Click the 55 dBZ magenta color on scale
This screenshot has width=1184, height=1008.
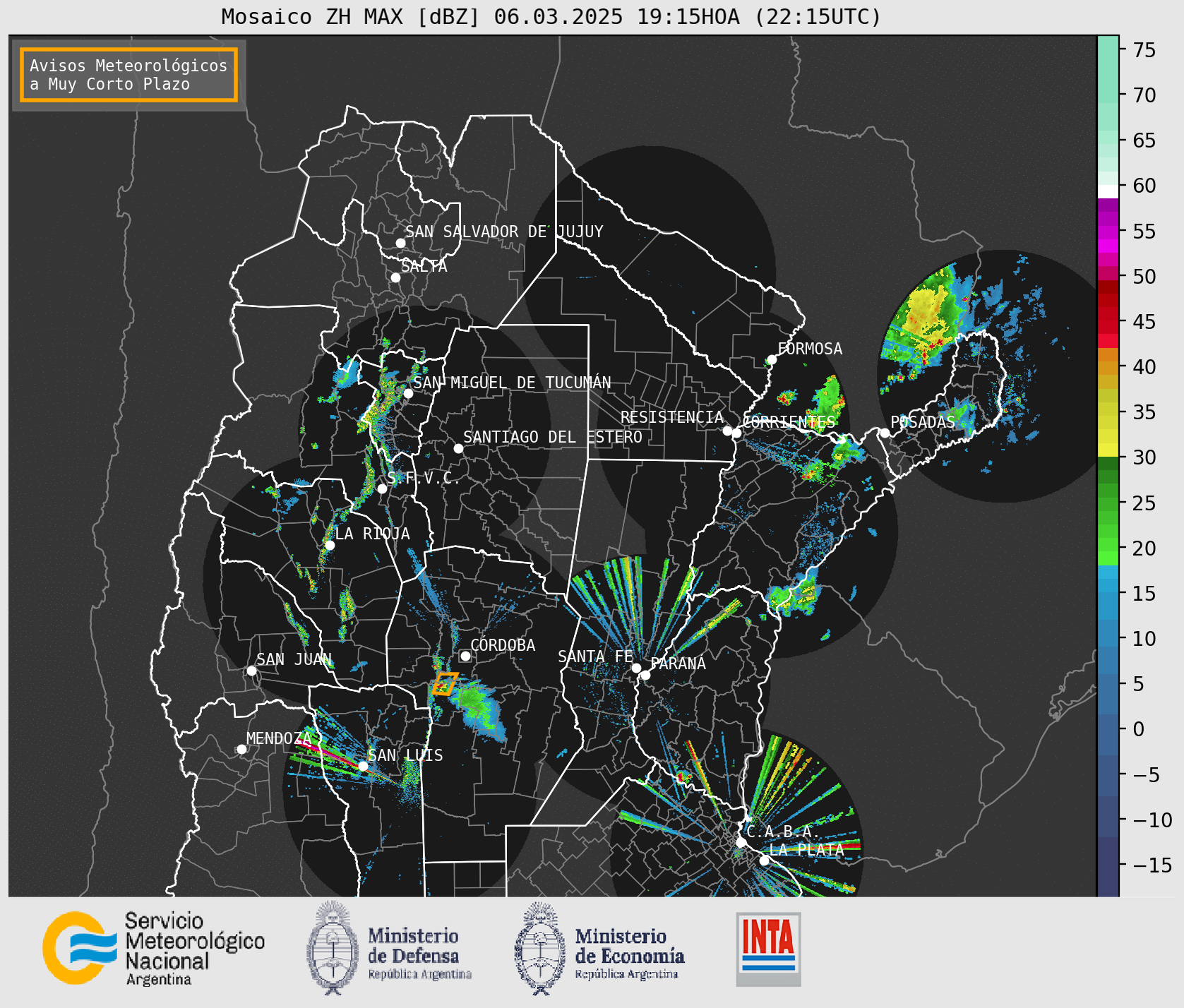[1108, 232]
